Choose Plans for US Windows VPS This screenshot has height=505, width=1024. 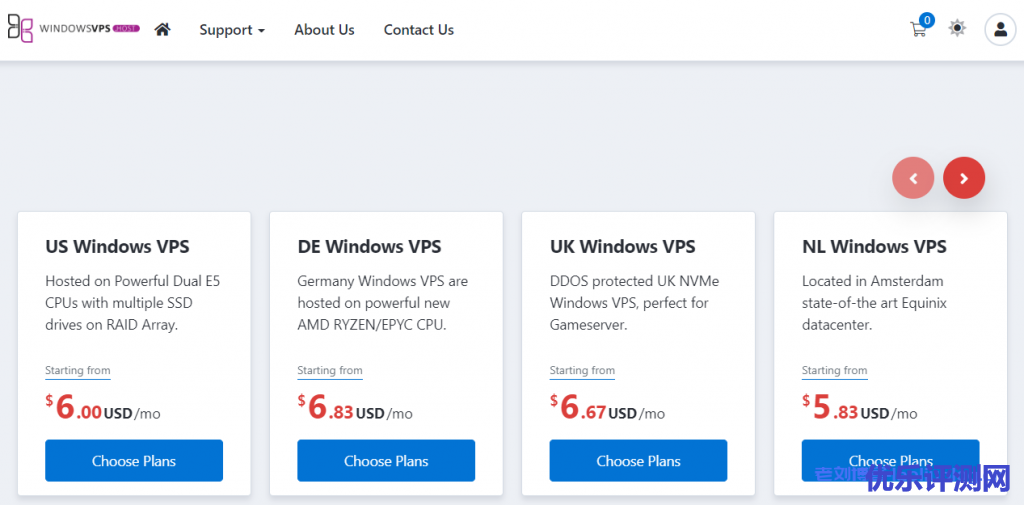coord(134,461)
